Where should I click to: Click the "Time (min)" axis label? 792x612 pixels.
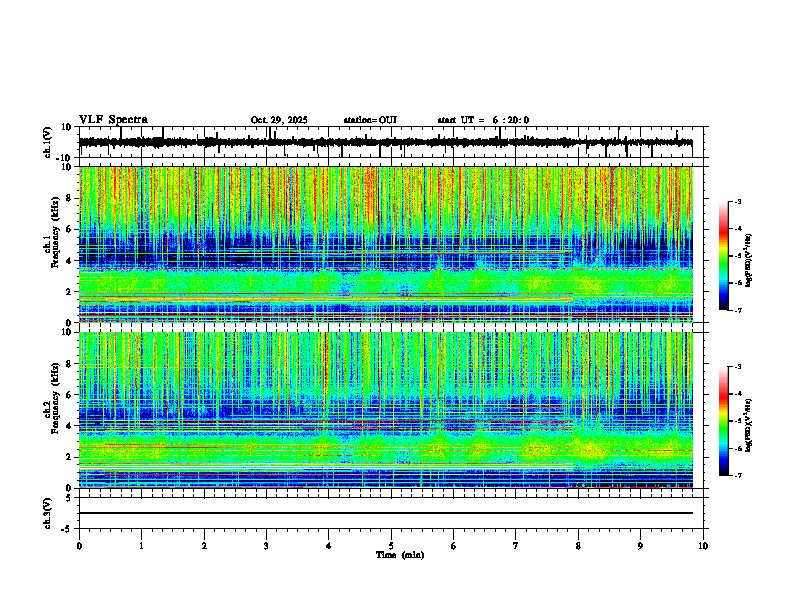tap(400, 555)
